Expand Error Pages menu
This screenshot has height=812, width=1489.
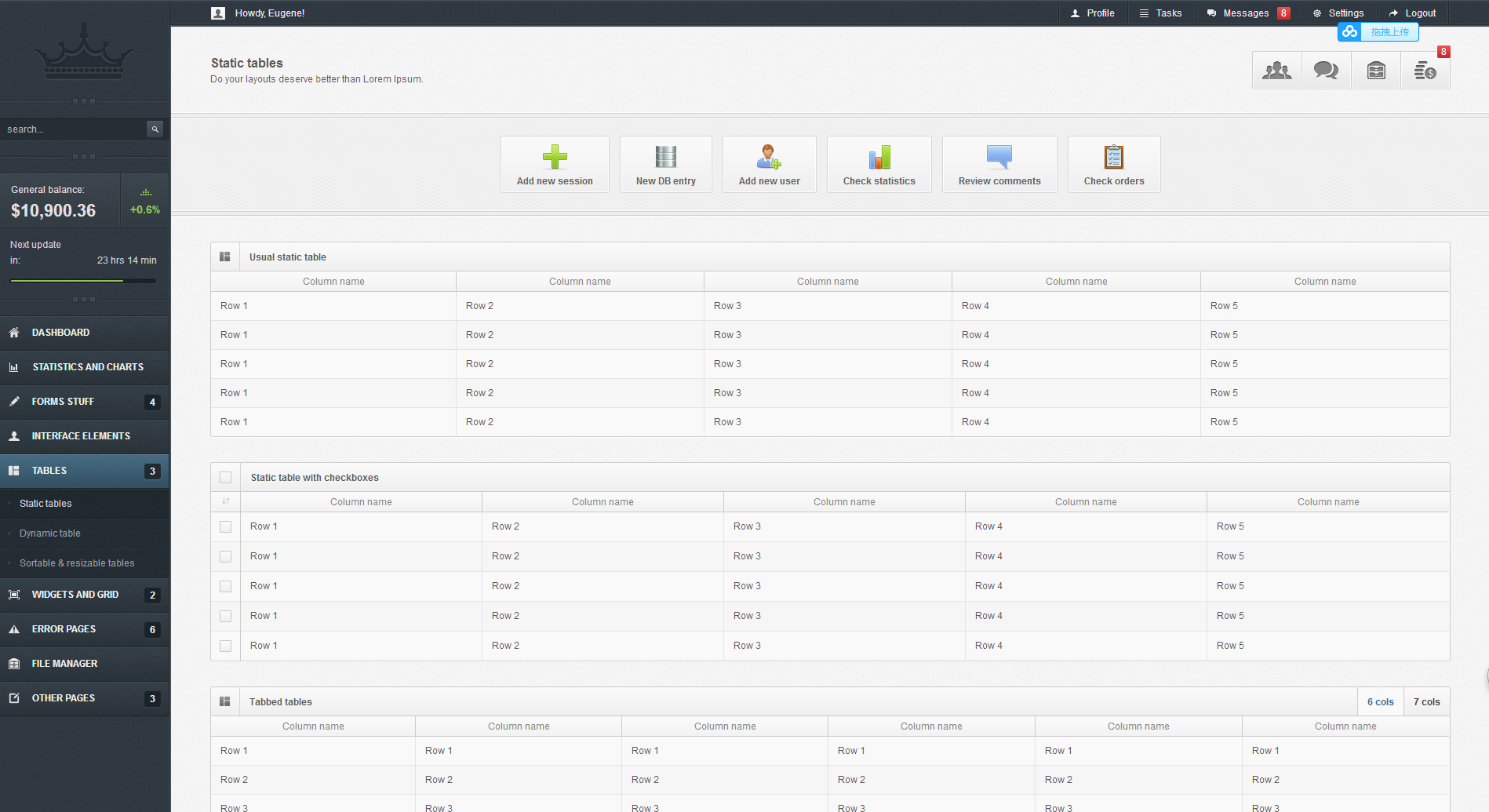[x=84, y=629]
